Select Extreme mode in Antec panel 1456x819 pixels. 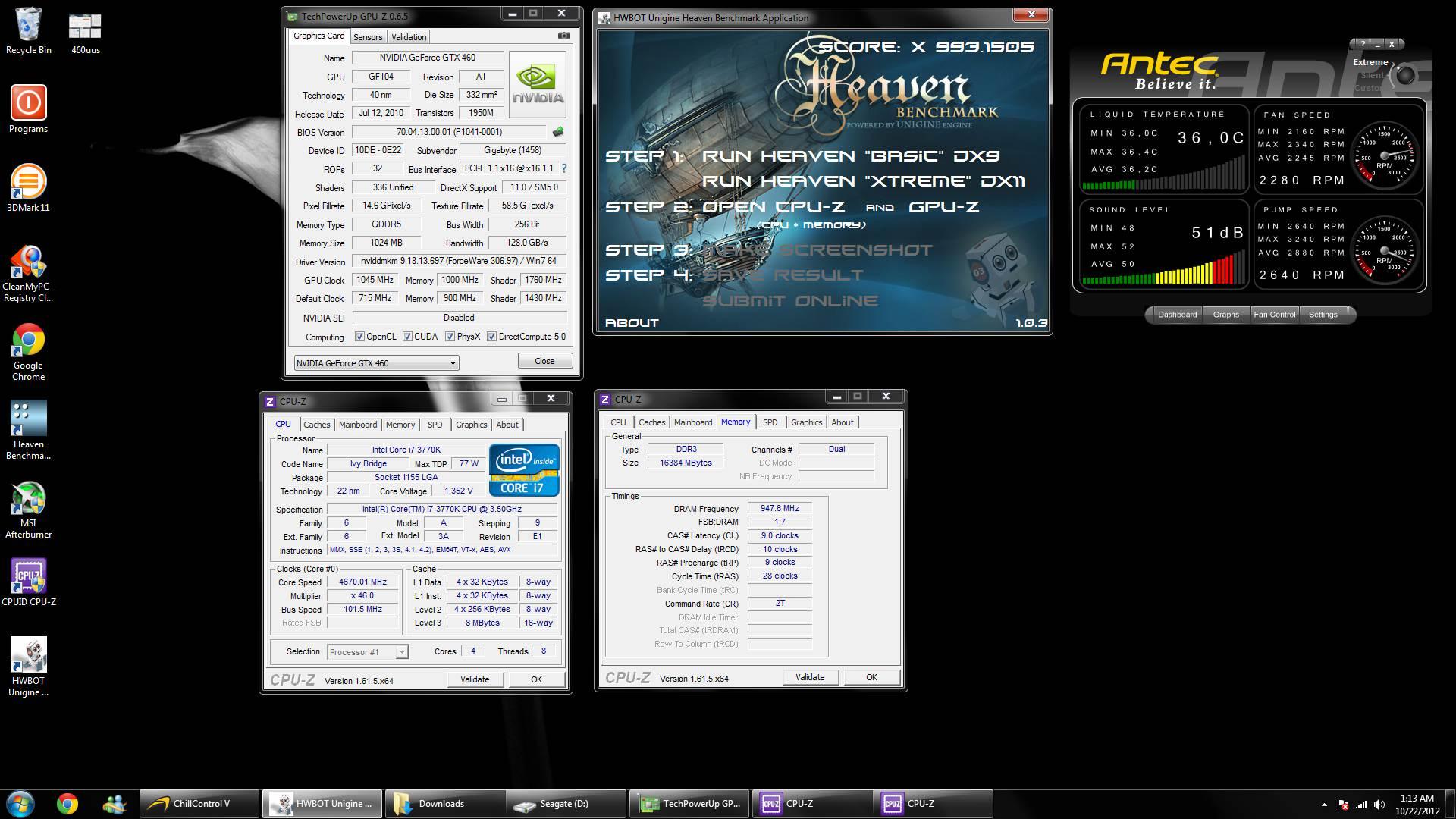click(1370, 62)
